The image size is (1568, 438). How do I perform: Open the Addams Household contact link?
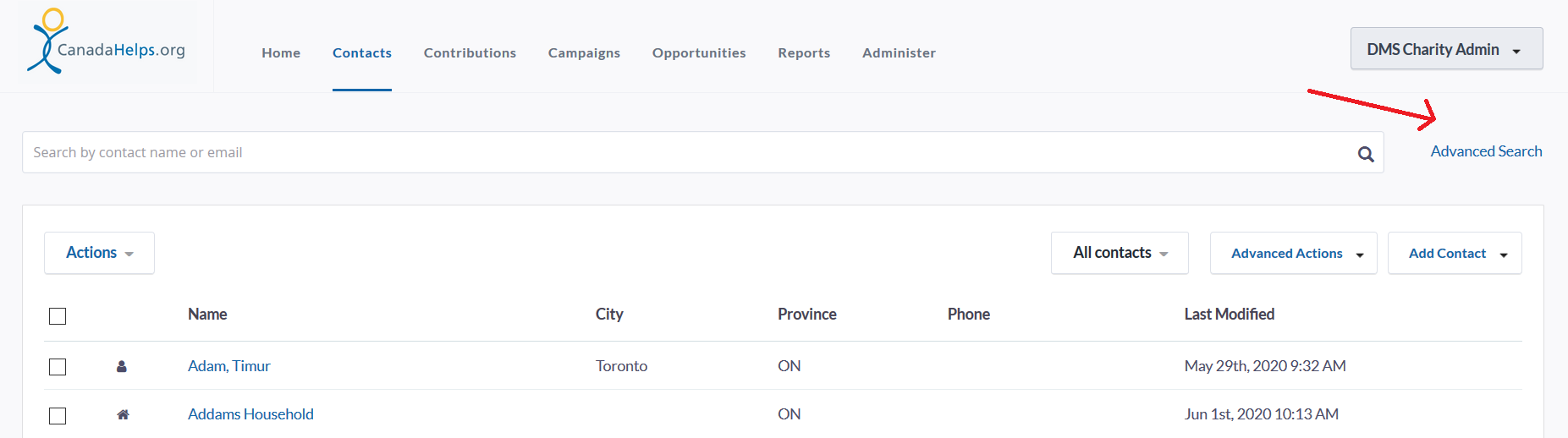pos(250,414)
